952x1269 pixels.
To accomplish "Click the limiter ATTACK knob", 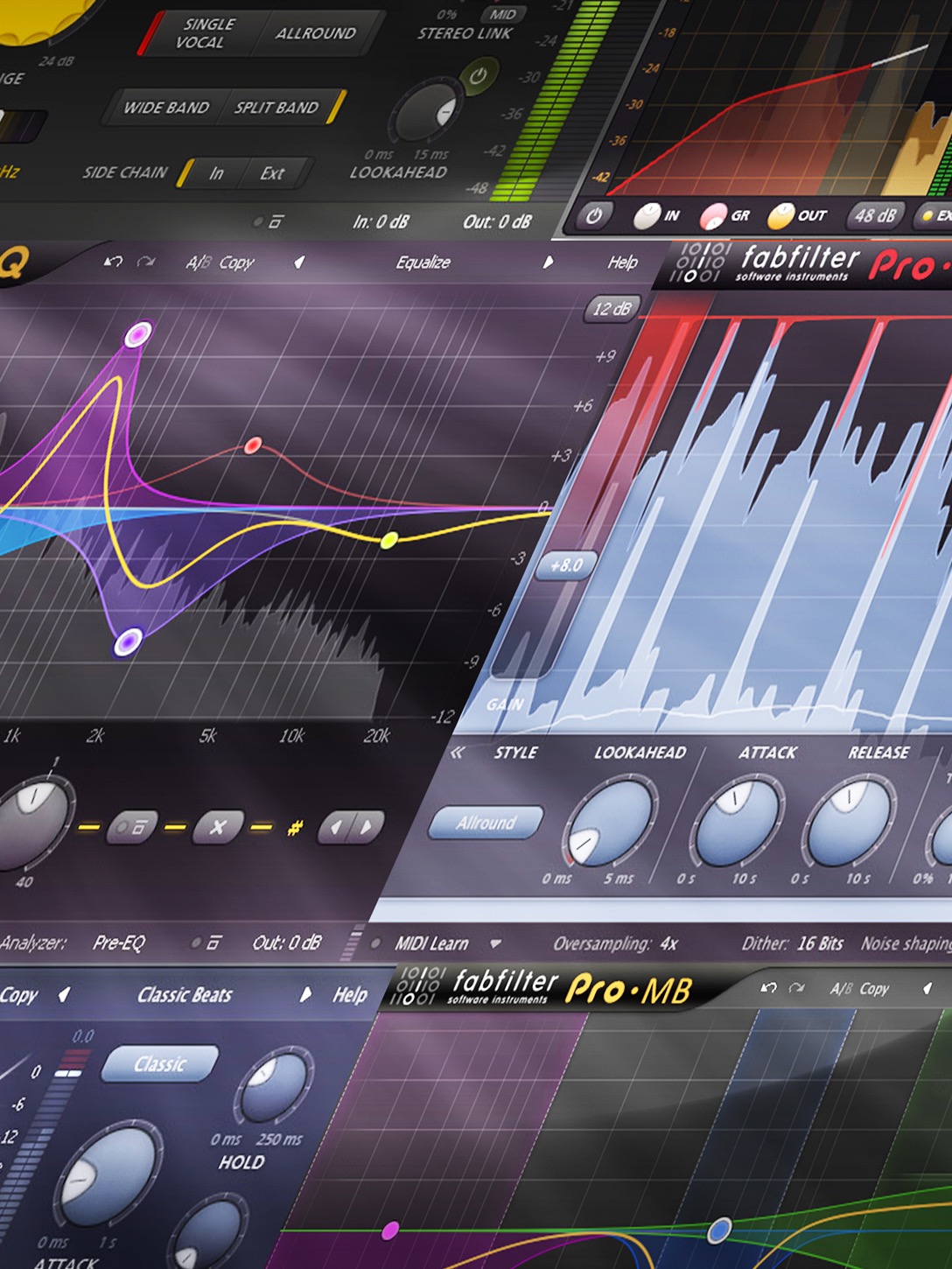I will 737,821.
